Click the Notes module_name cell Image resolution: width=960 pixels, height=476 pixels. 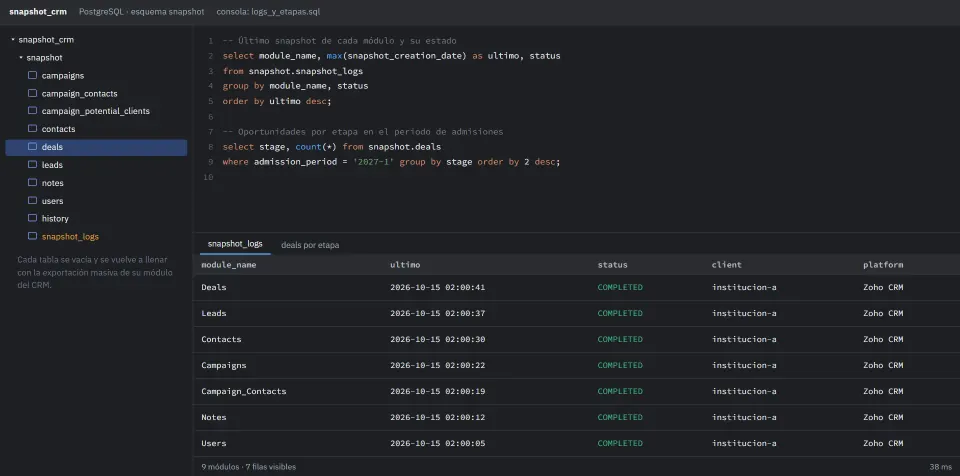tap(214, 417)
